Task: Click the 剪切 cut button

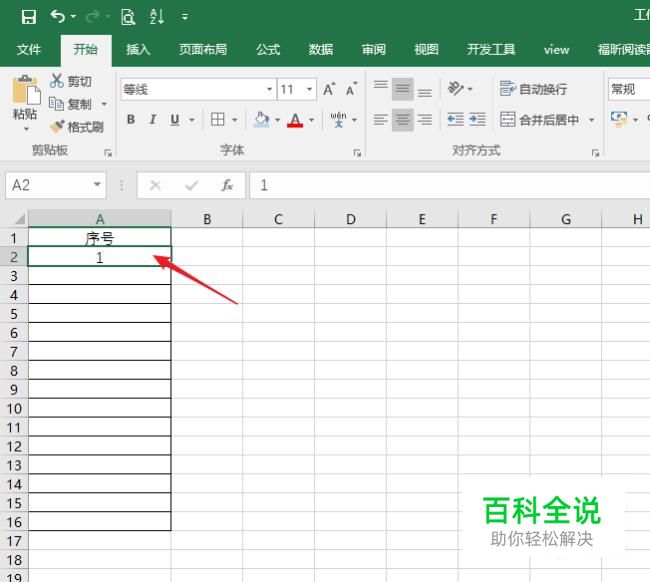Action: (x=70, y=81)
